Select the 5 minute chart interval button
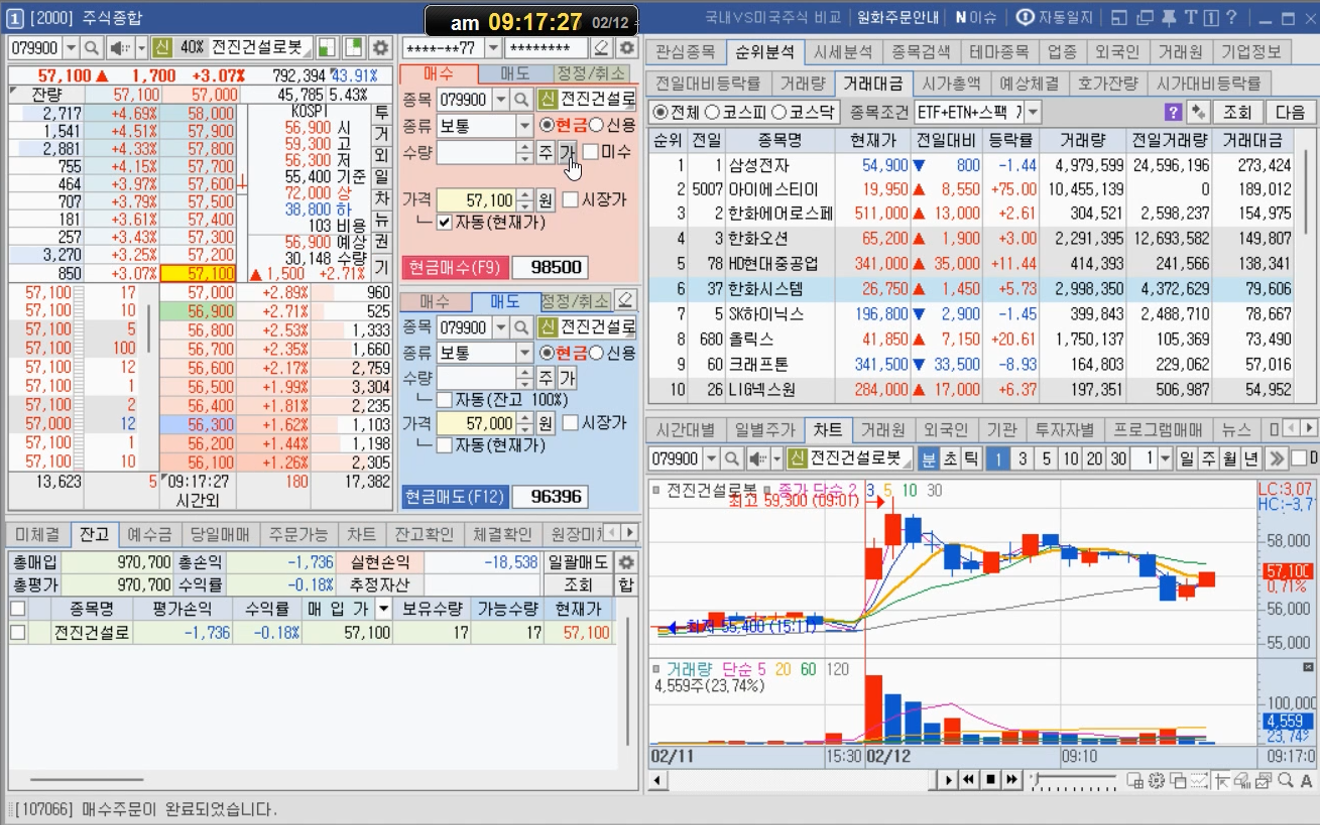This screenshot has width=1320, height=825. (x=1046, y=458)
